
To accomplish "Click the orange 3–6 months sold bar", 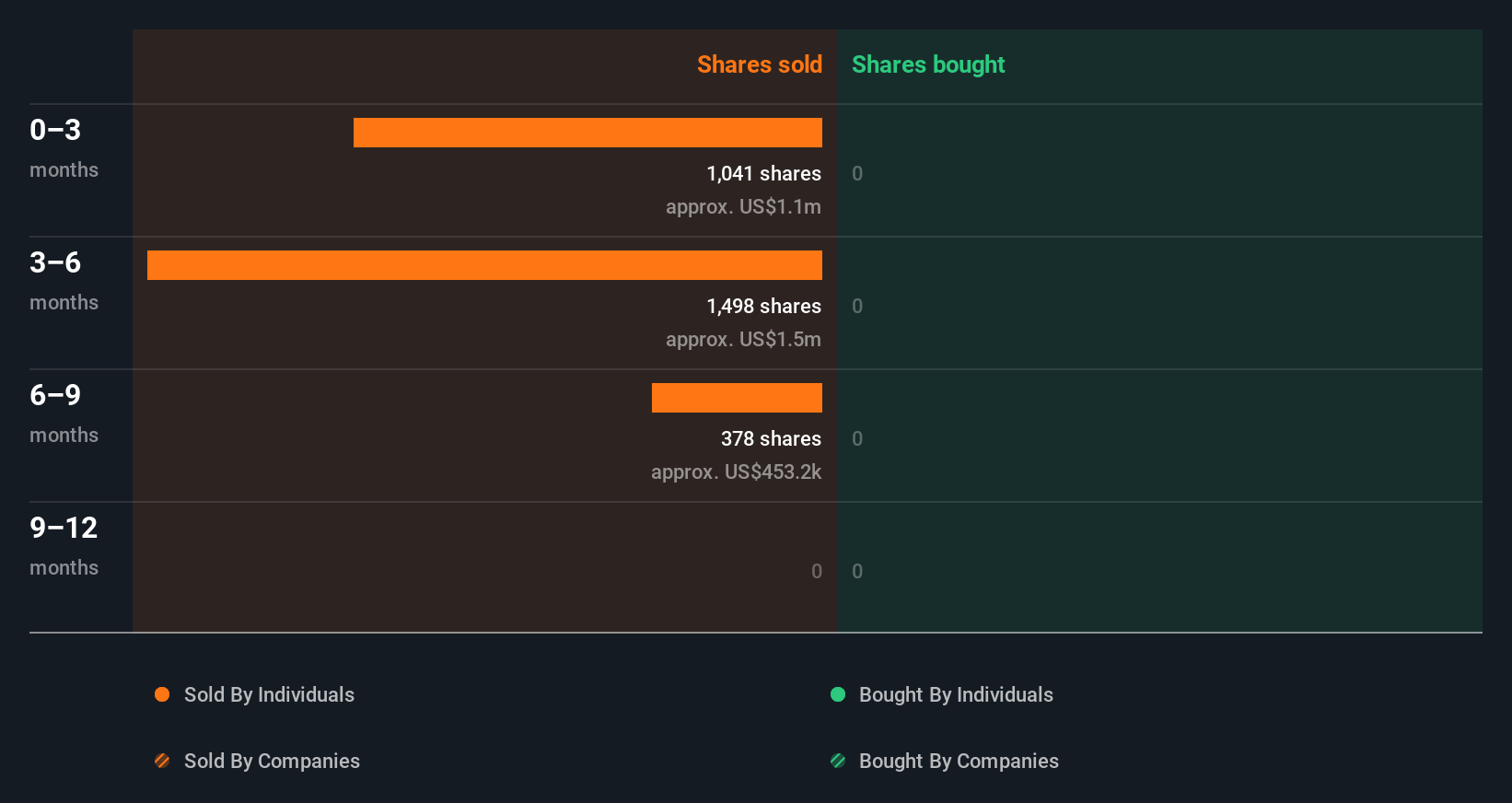I will (484, 265).
